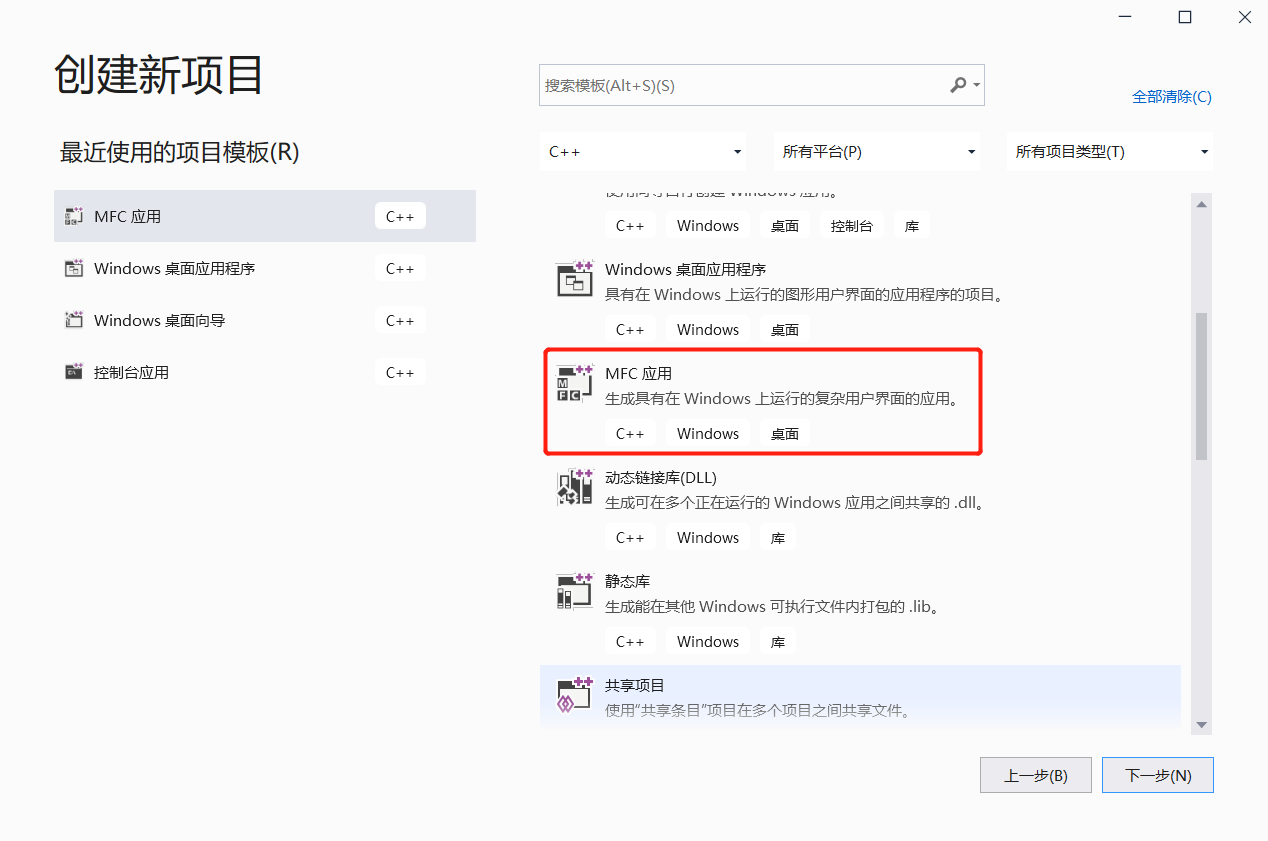Click template list scrollbar thumb
Viewport: 1268px width, 841px height.
click(1202, 386)
